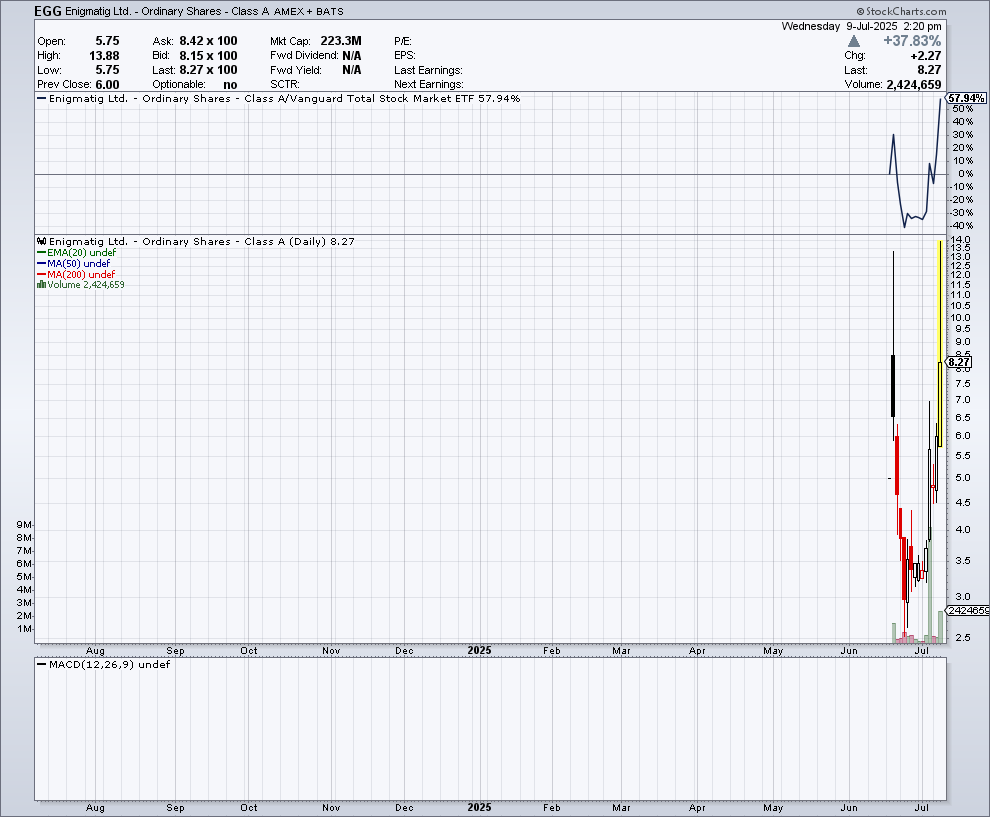990x817 pixels.
Task: Click the MACD(12,26,9) undef legend
Action: [104, 664]
